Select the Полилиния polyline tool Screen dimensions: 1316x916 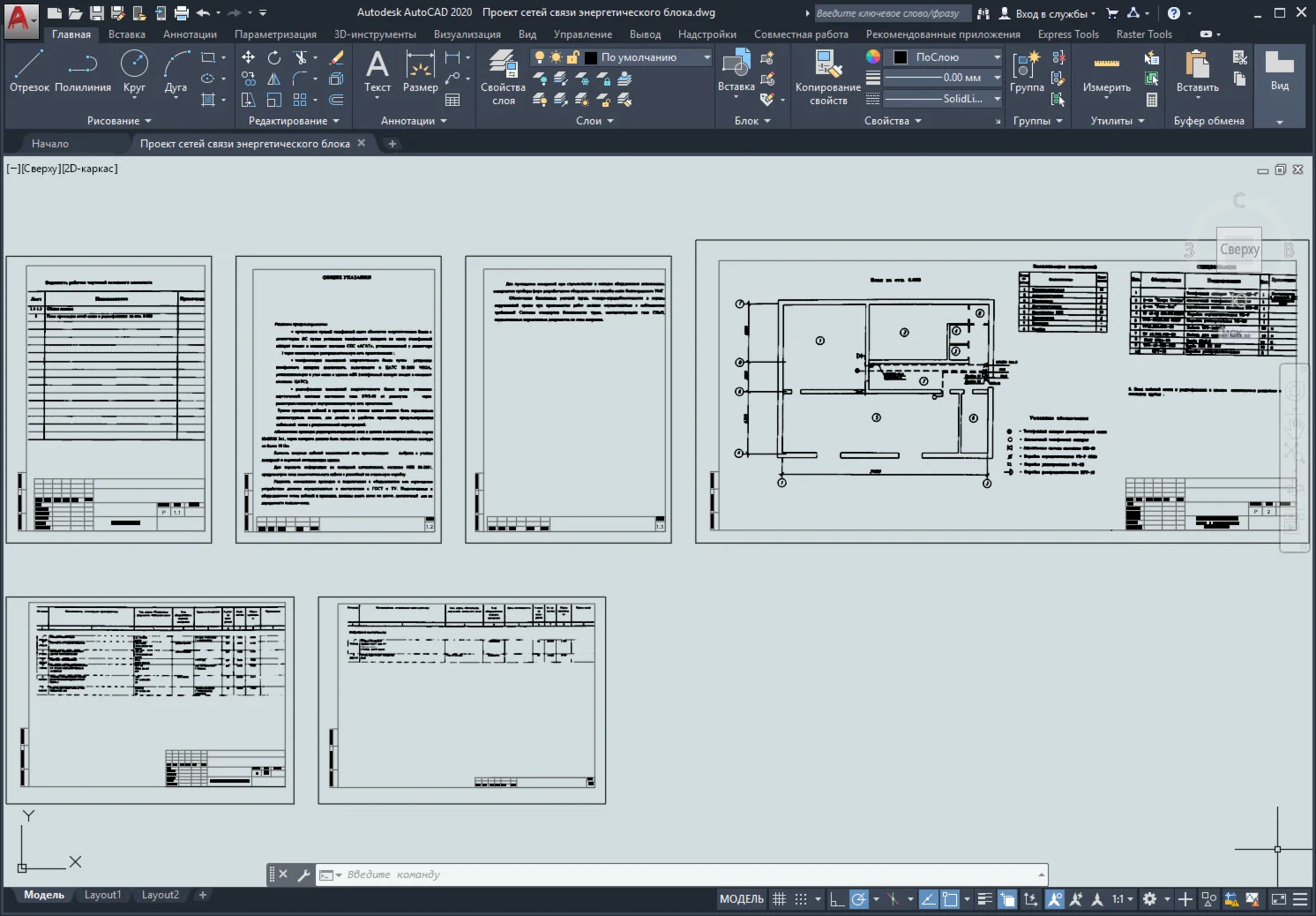[x=83, y=71]
